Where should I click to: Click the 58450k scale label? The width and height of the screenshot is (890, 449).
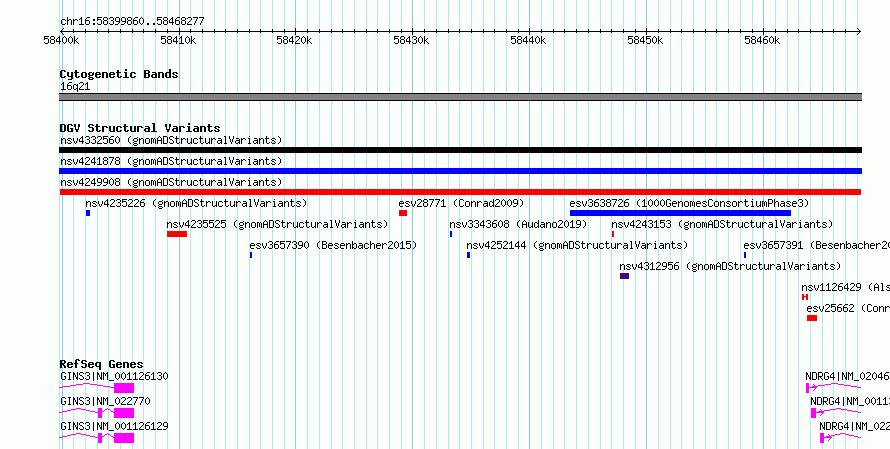tap(645, 40)
